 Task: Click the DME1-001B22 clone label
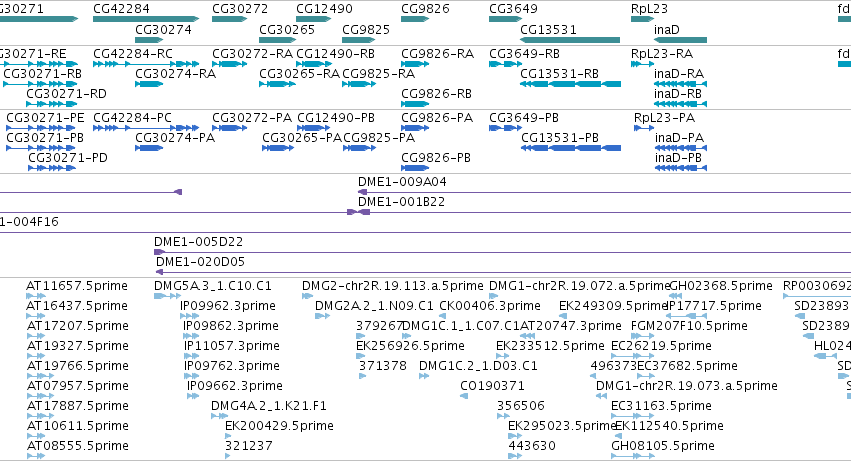point(402,202)
